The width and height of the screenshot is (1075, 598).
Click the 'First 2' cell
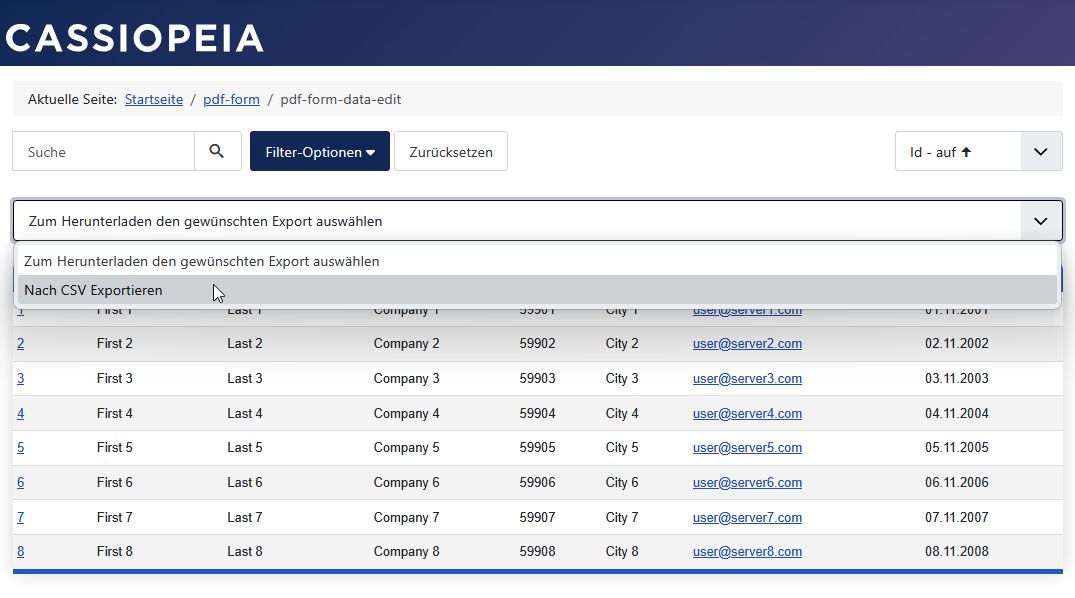coord(114,344)
